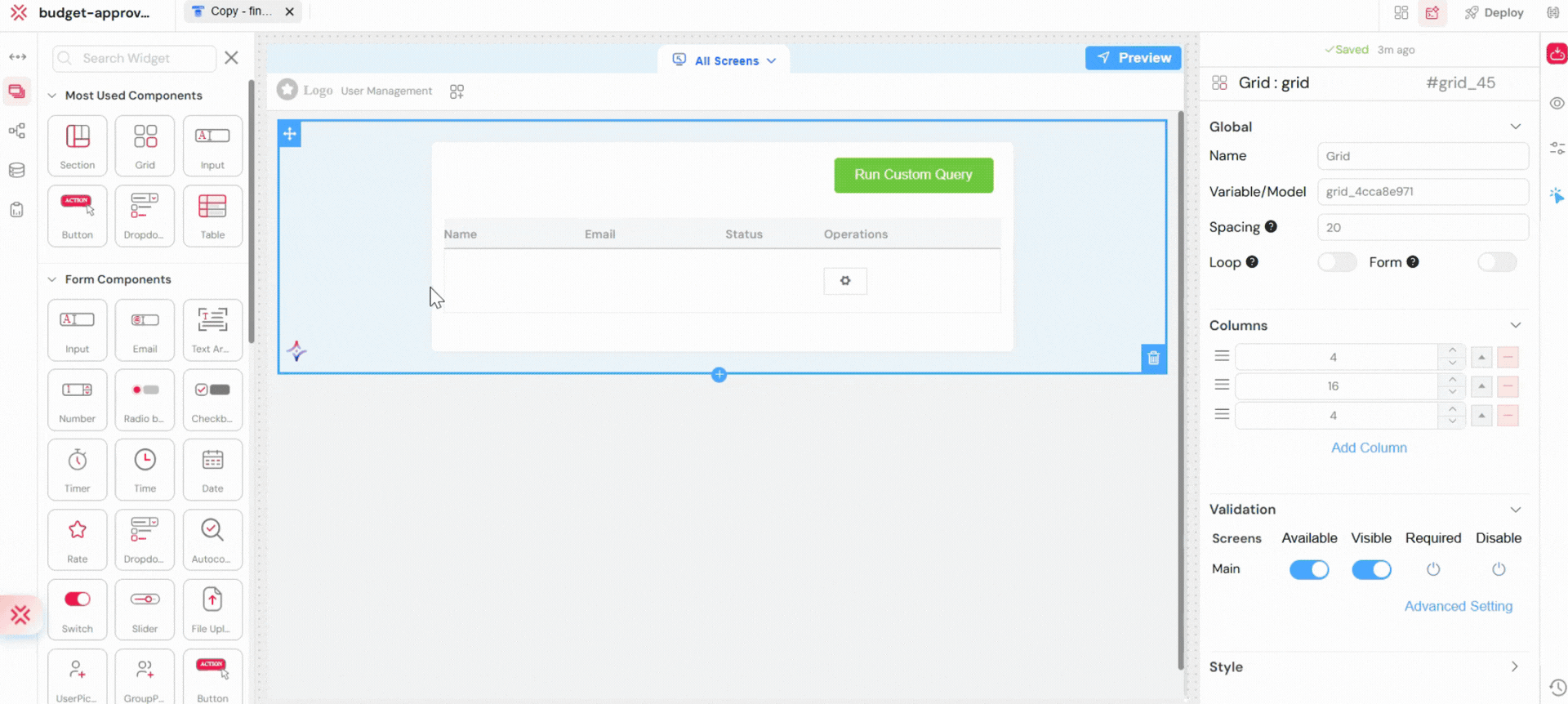Open the All Screens dropdown
The width and height of the screenshot is (1568, 704).
pos(724,60)
